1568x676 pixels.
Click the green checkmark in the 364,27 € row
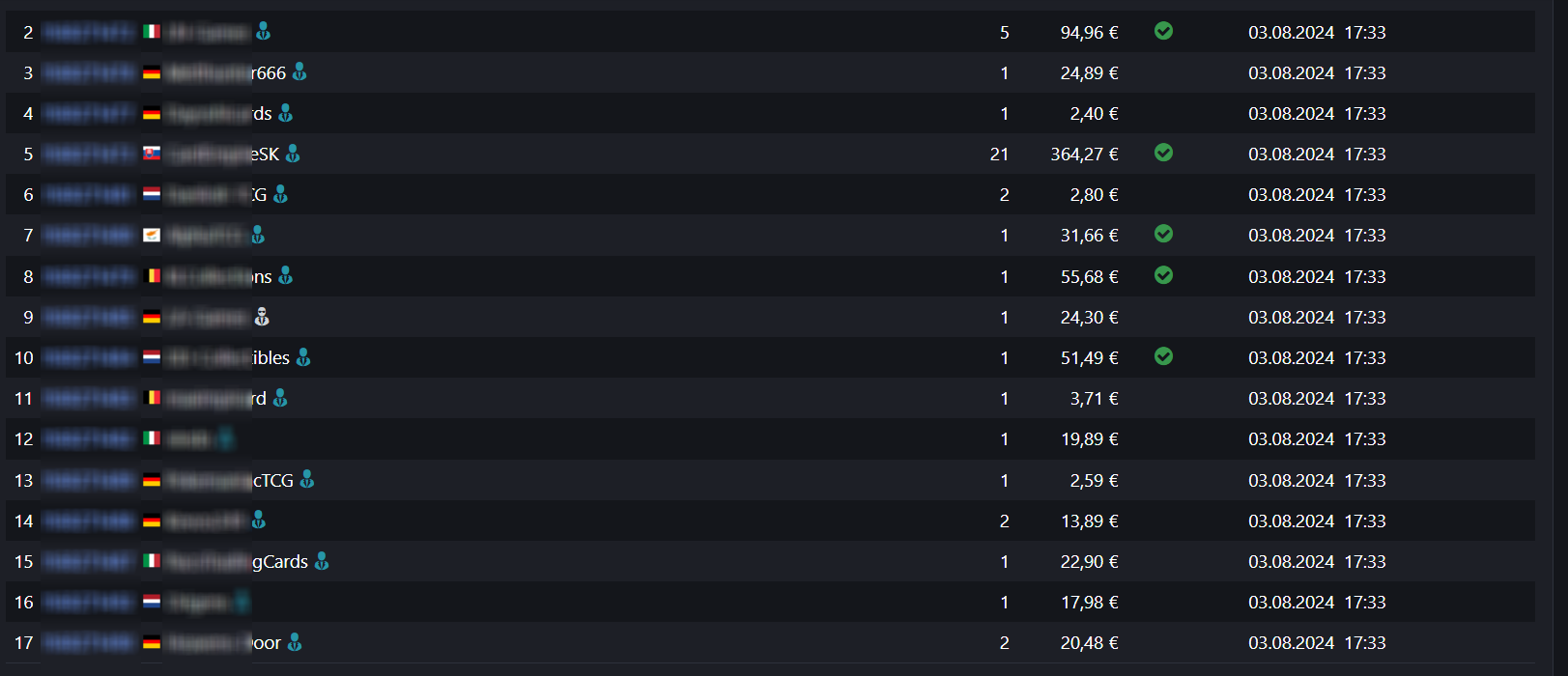point(1163,153)
